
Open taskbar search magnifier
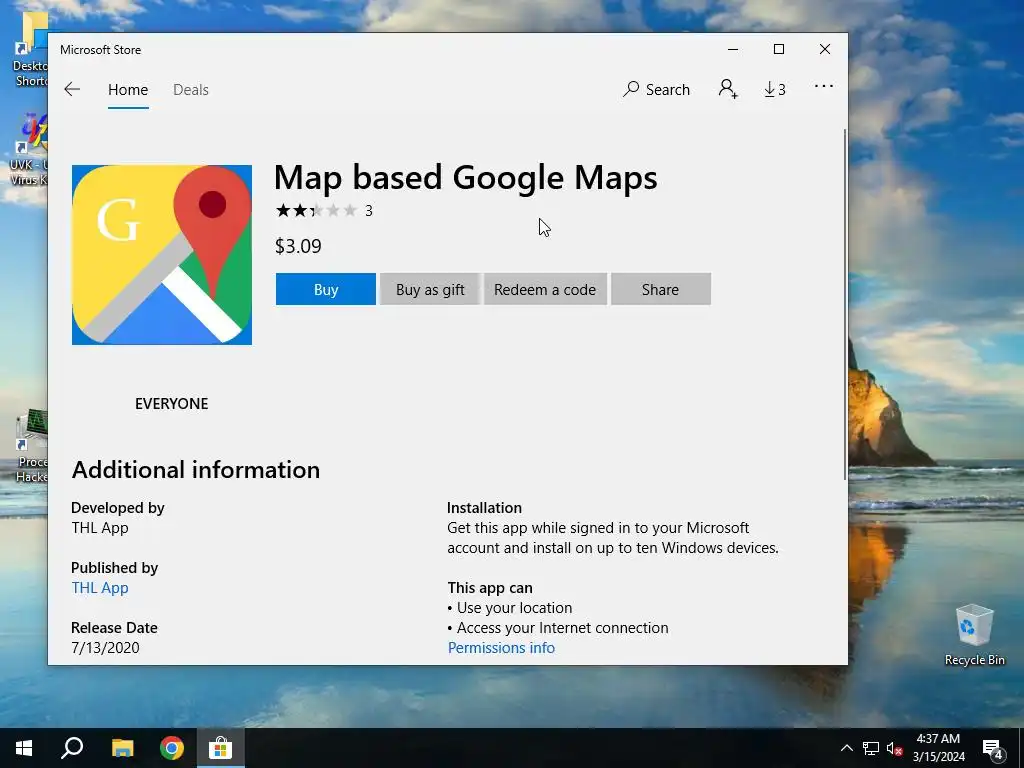tap(72, 748)
